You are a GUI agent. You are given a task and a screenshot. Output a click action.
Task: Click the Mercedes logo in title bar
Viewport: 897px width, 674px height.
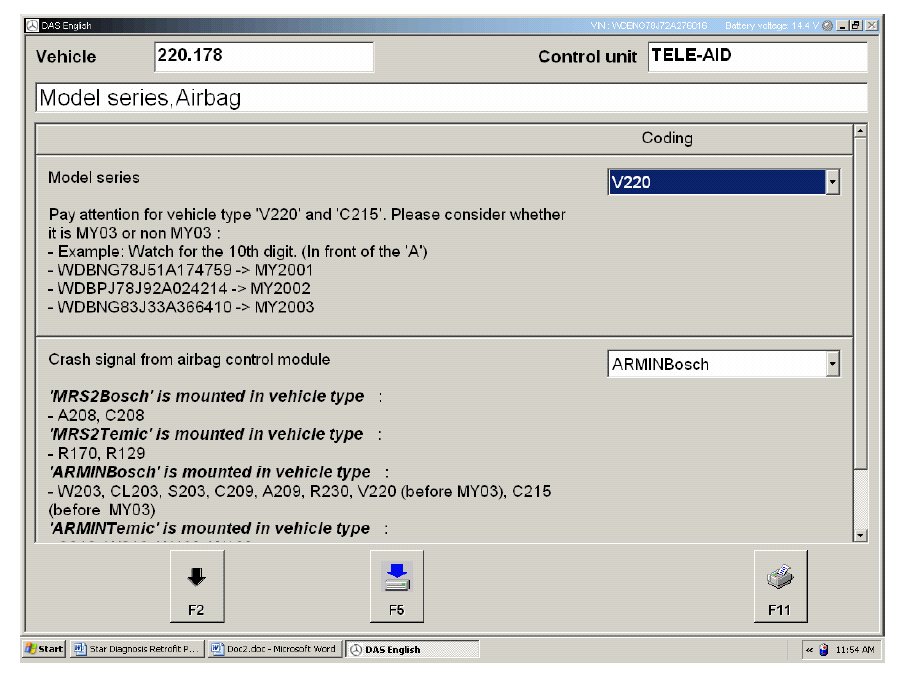click(x=31, y=24)
